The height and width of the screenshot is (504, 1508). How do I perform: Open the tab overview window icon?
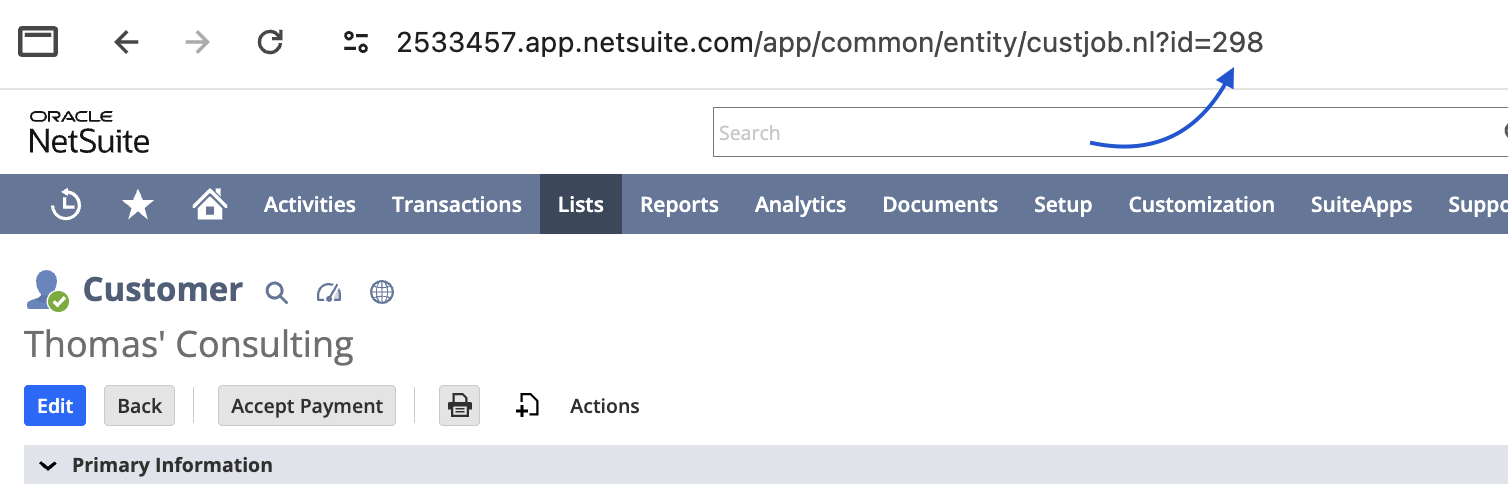coord(38,42)
